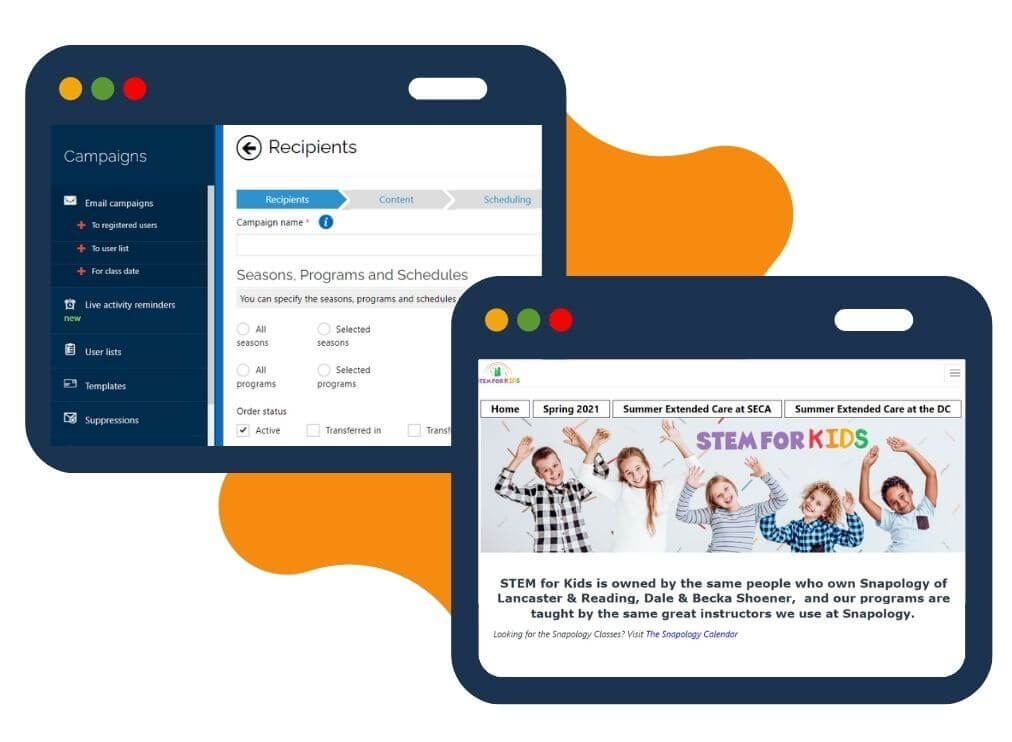Click the Seasons, Programs and Schedules heading
The width and height of the screenshot is (1012, 742).
352,275
